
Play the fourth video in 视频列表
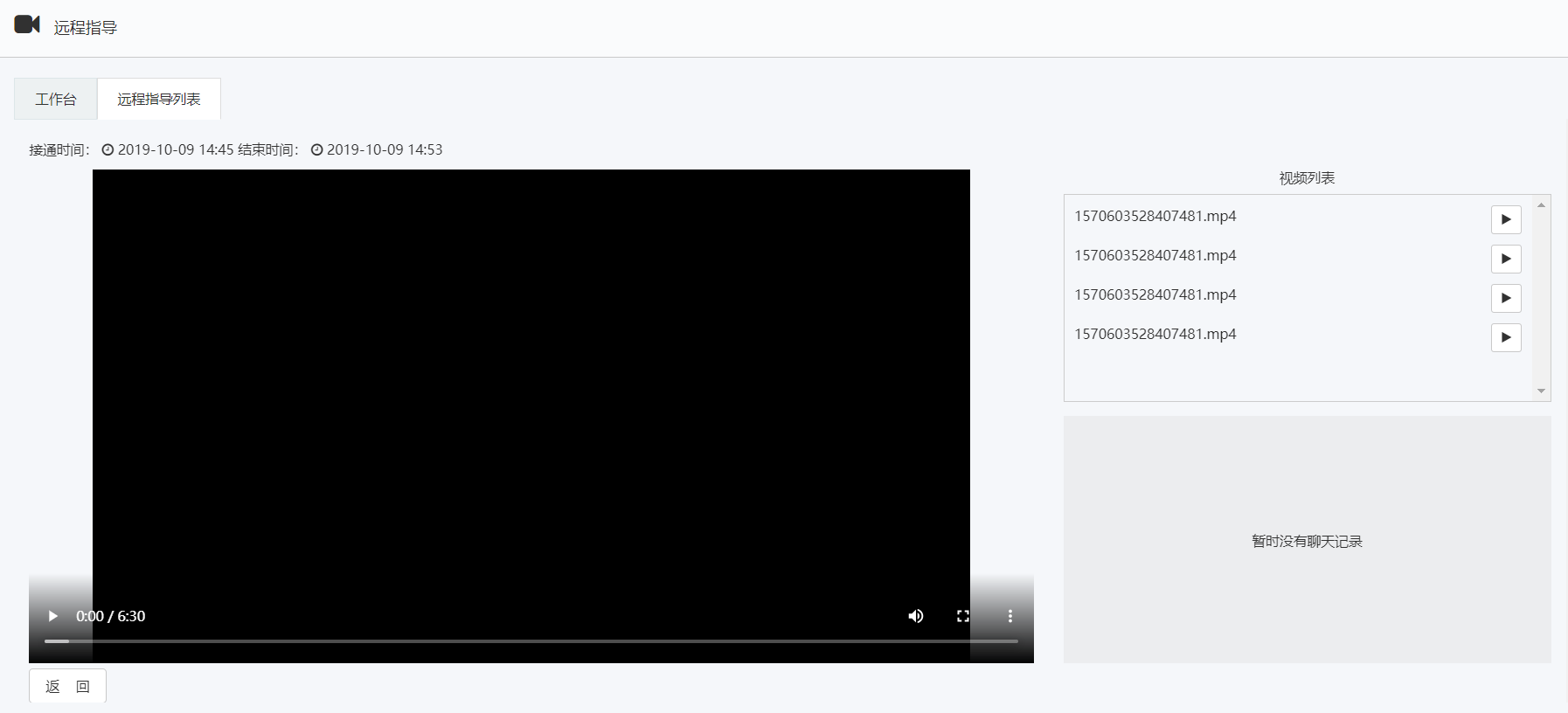[x=1505, y=337]
